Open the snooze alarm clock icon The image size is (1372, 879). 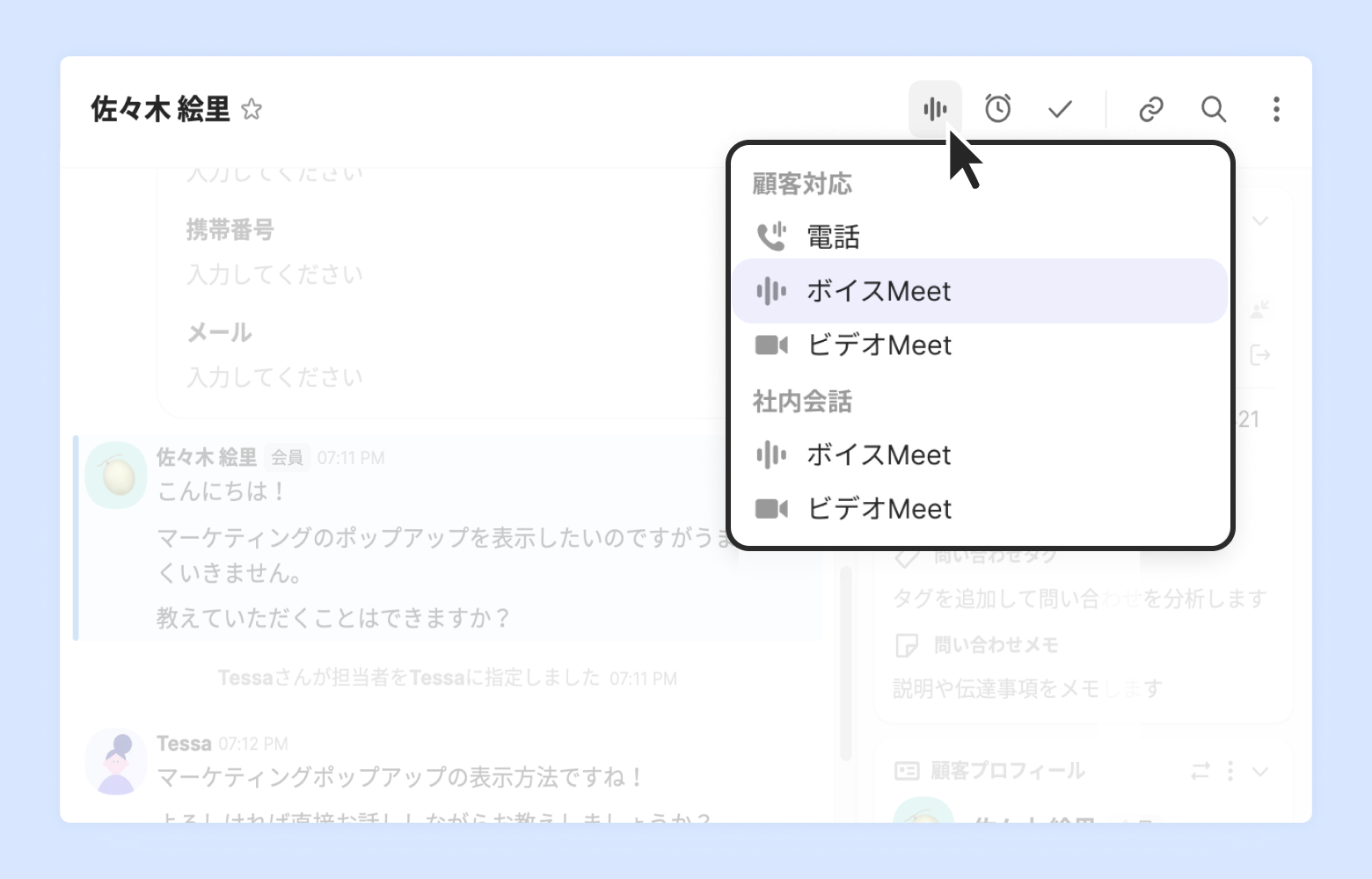pyautogui.click(x=997, y=109)
